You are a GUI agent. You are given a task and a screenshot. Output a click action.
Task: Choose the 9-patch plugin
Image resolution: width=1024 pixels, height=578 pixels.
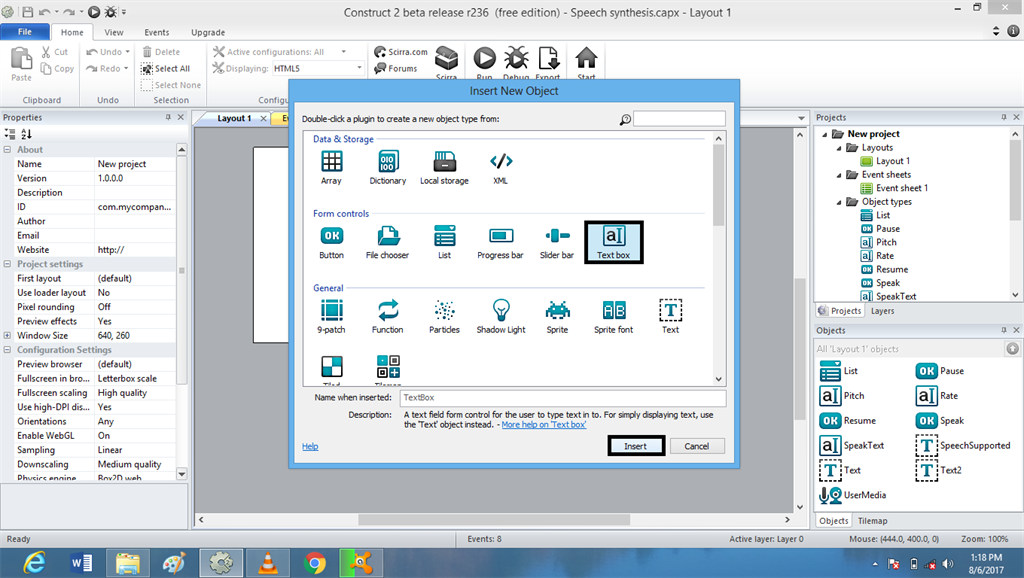[331, 317]
